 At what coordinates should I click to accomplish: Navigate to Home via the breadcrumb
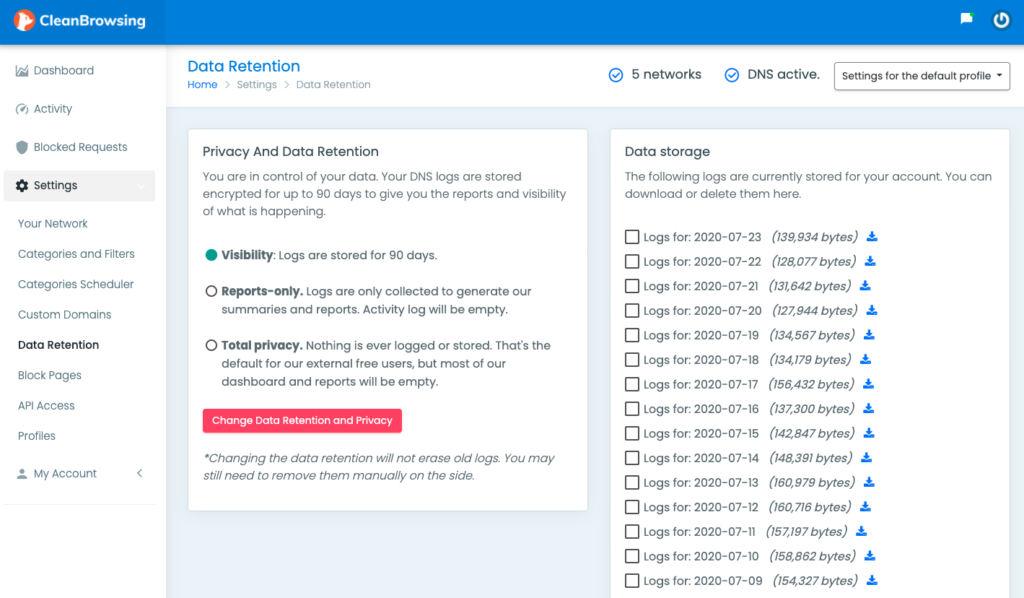coord(202,85)
